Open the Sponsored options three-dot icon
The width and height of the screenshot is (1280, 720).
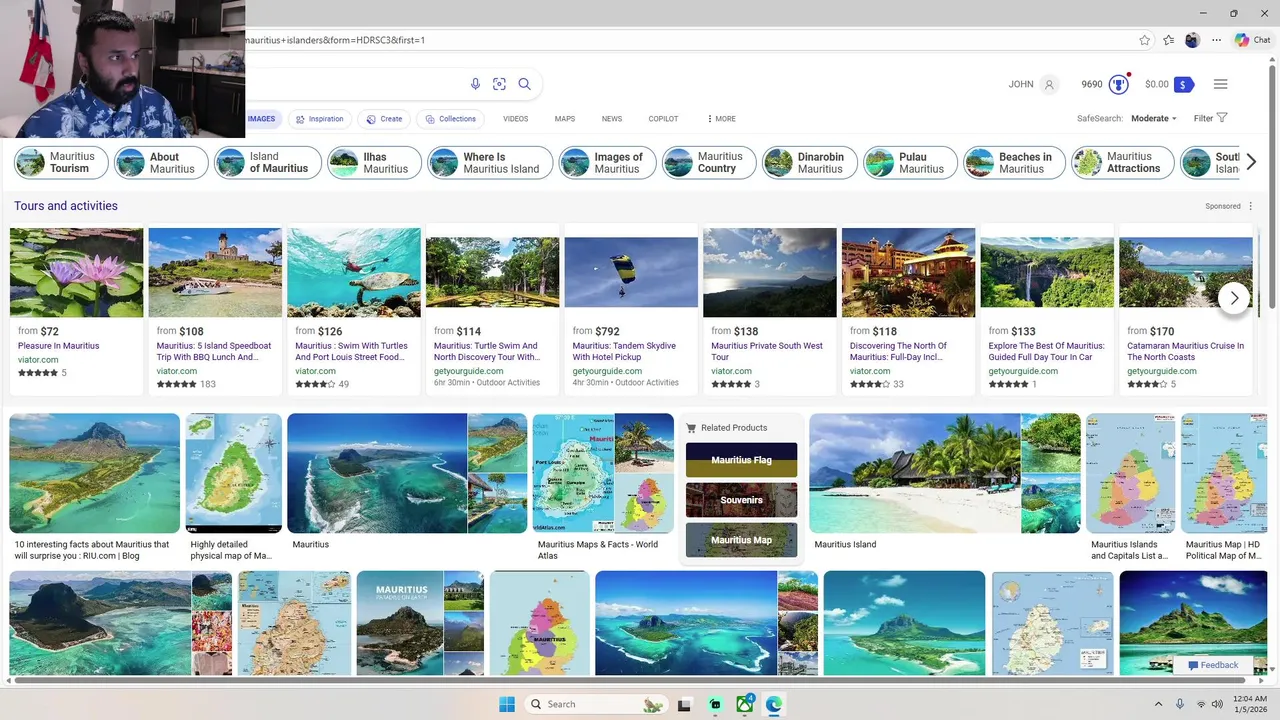click(x=1251, y=206)
